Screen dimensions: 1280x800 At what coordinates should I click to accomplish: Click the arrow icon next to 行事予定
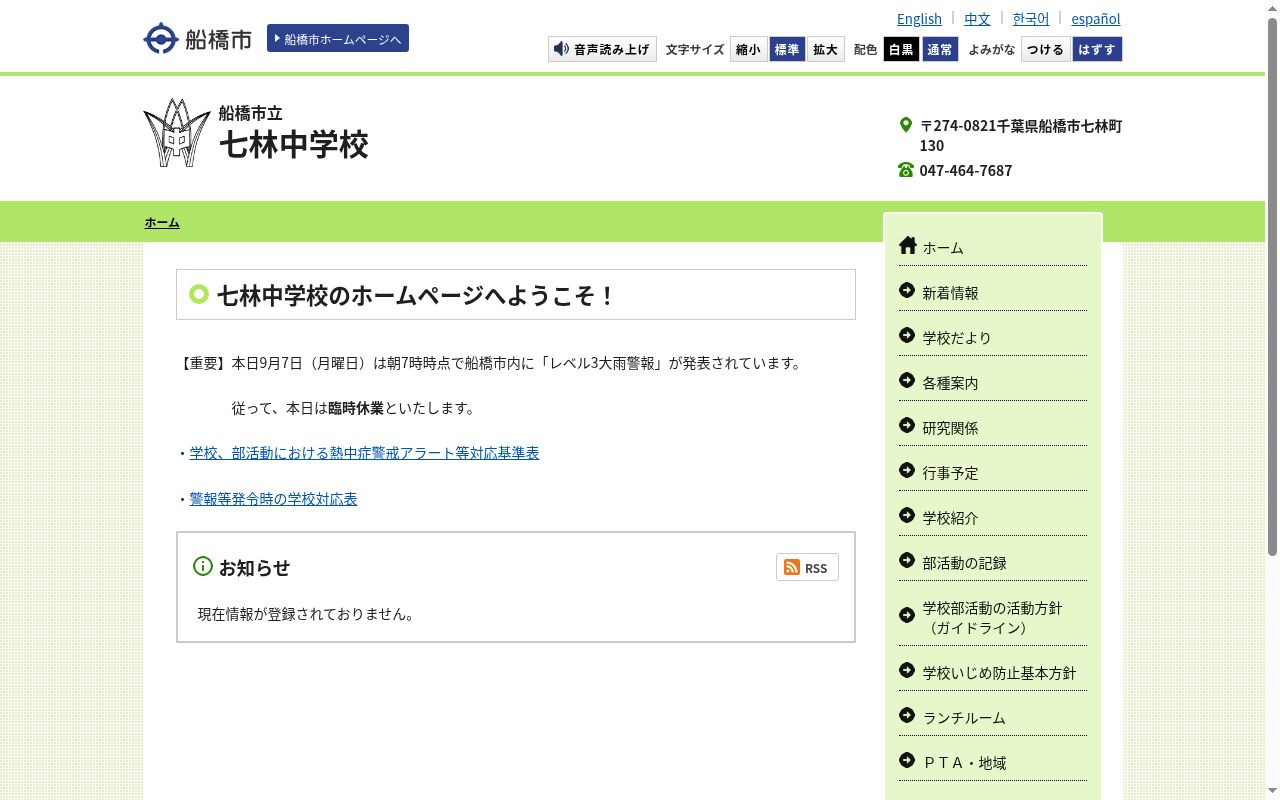point(907,470)
